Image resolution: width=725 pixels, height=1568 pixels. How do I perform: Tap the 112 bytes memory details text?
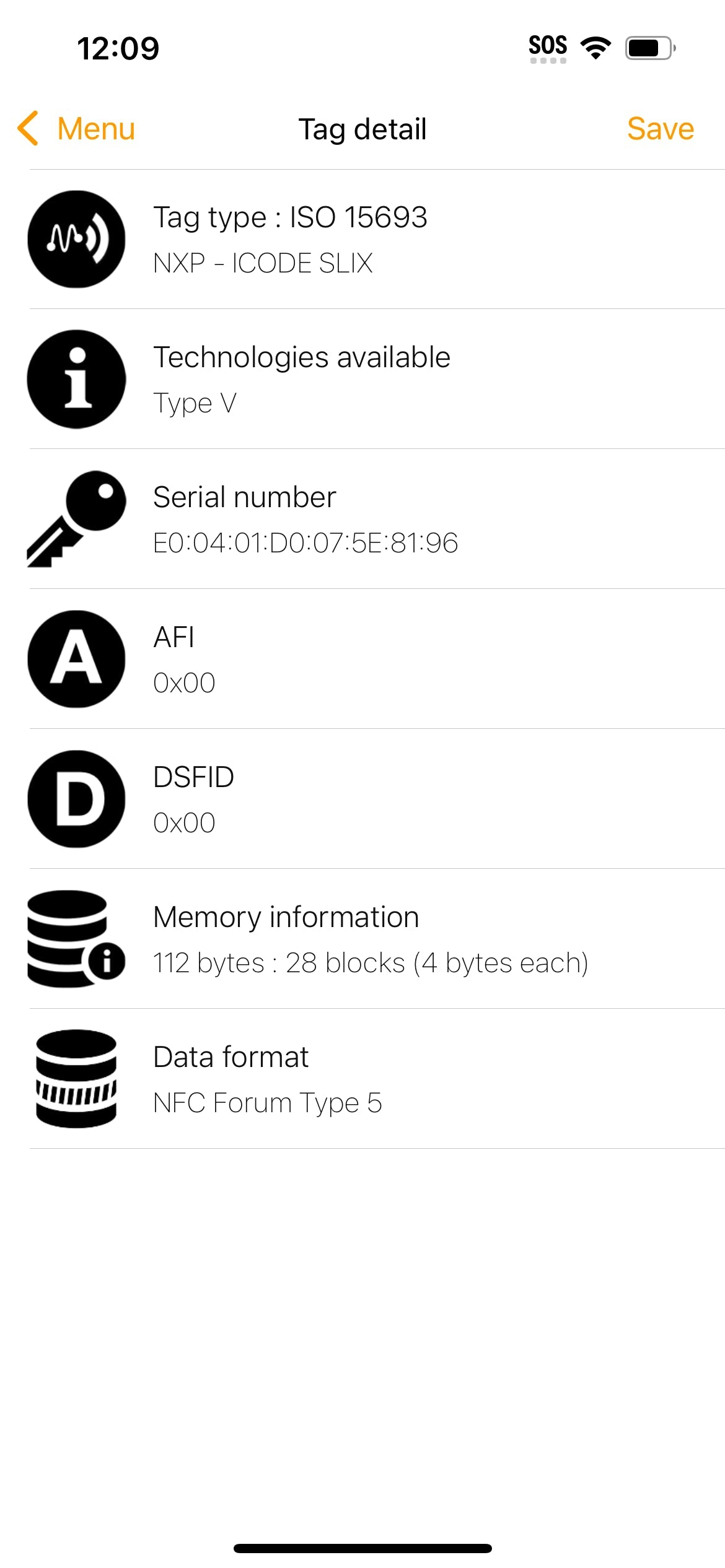(370, 963)
